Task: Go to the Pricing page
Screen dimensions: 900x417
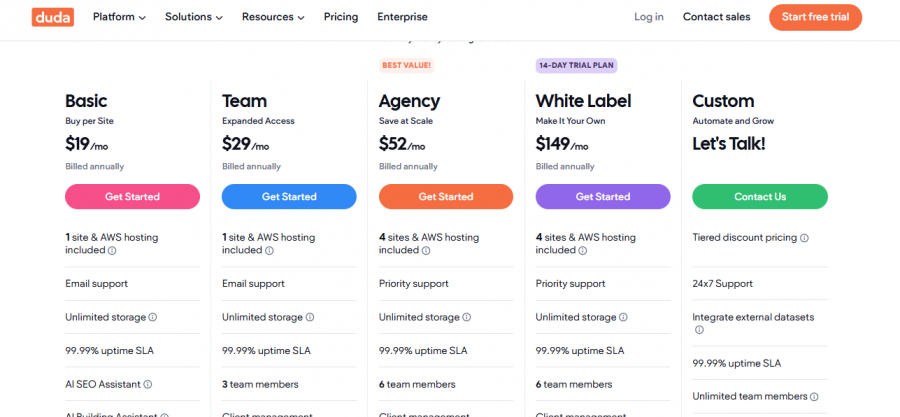Action: click(341, 17)
